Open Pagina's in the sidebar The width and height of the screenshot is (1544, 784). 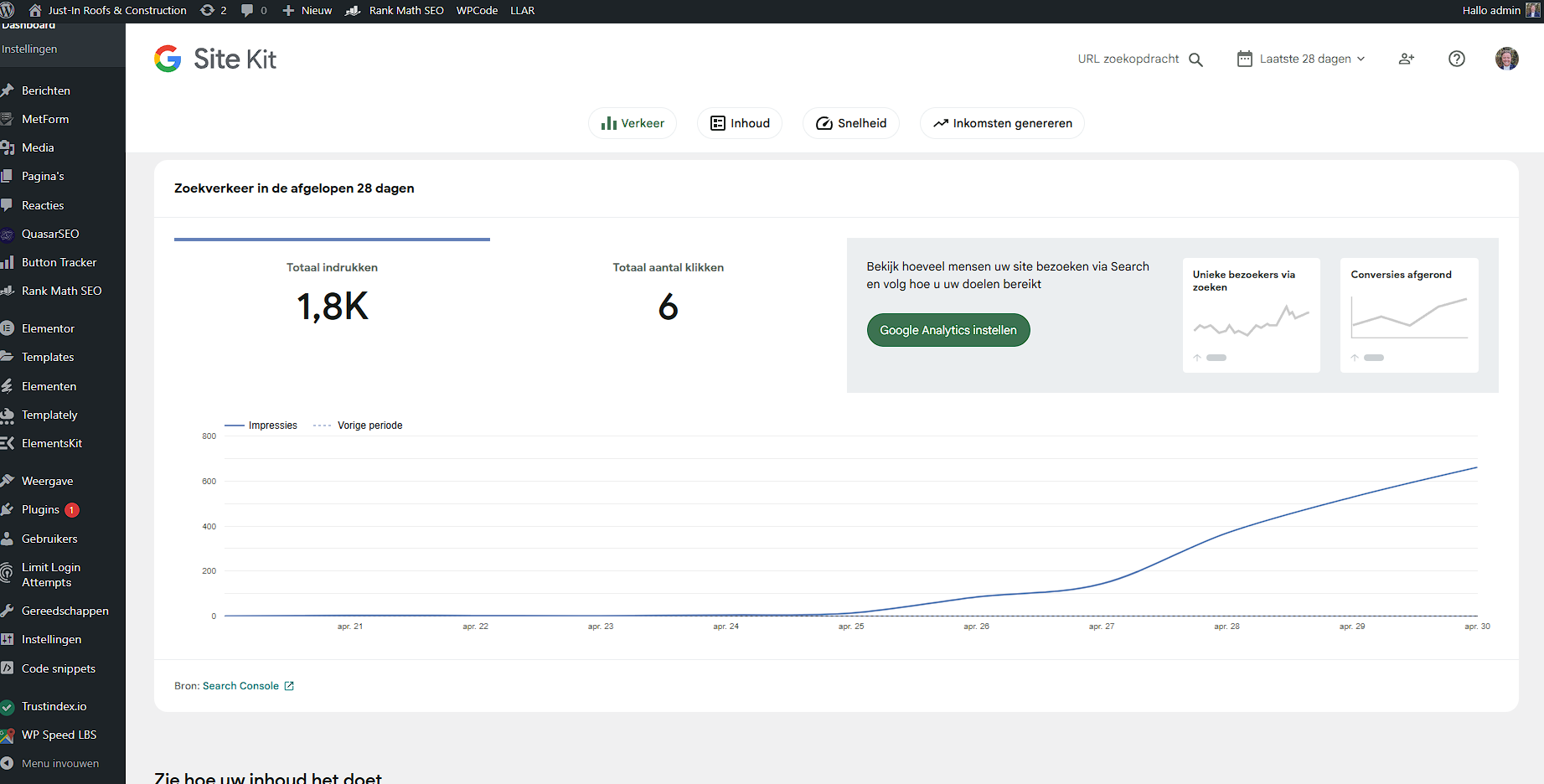click(x=43, y=176)
